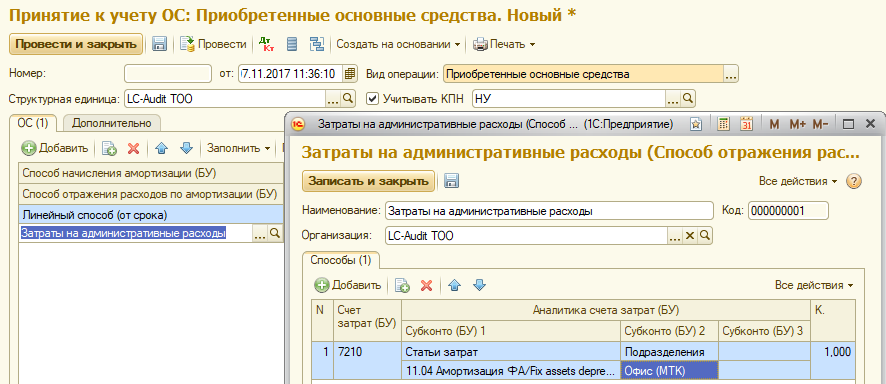Click the Код field 000000001

(788, 211)
